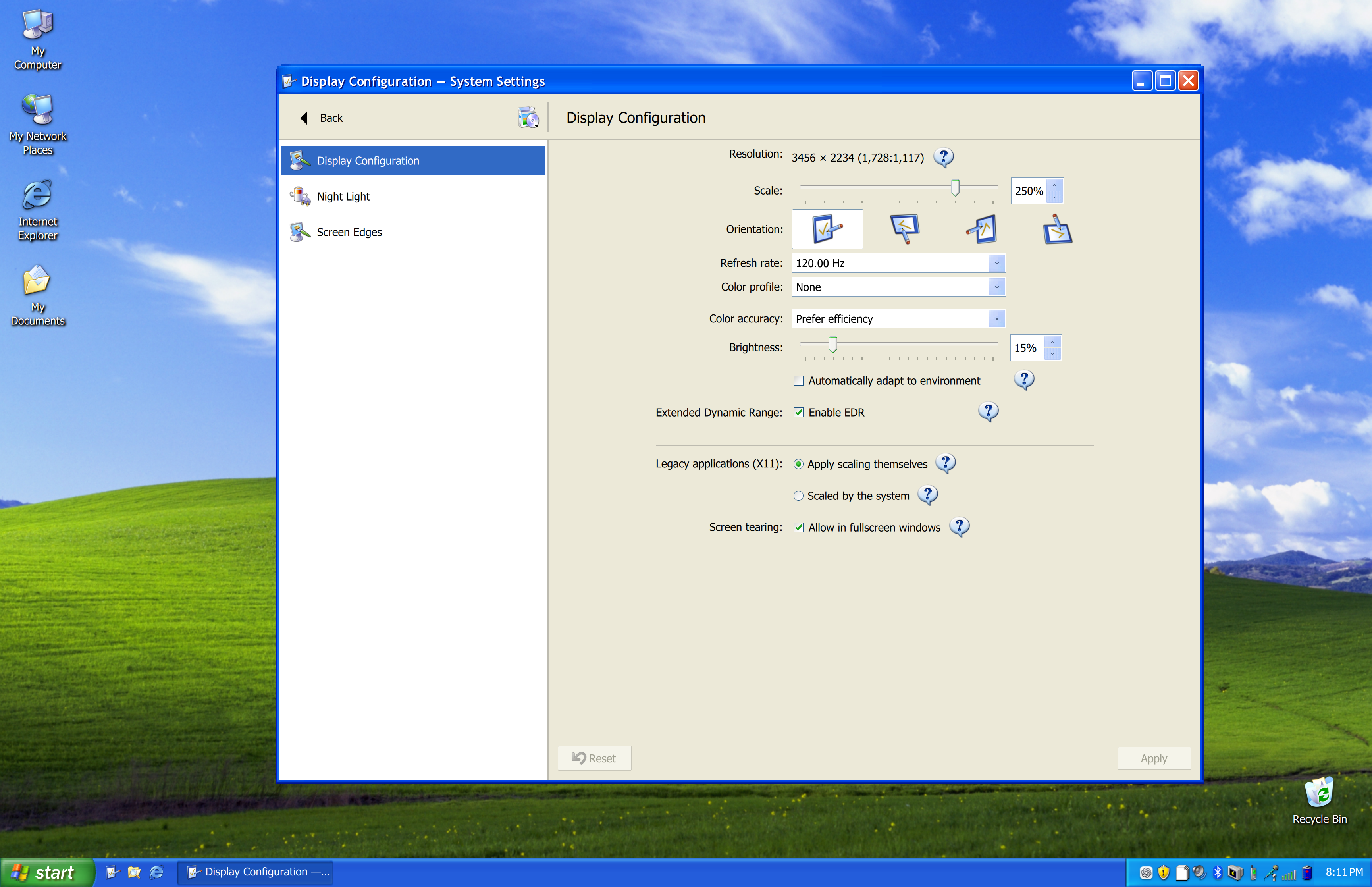The image size is (1372, 887).
Task: Decrease Scale with spinbox down arrow
Action: coord(1054,197)
